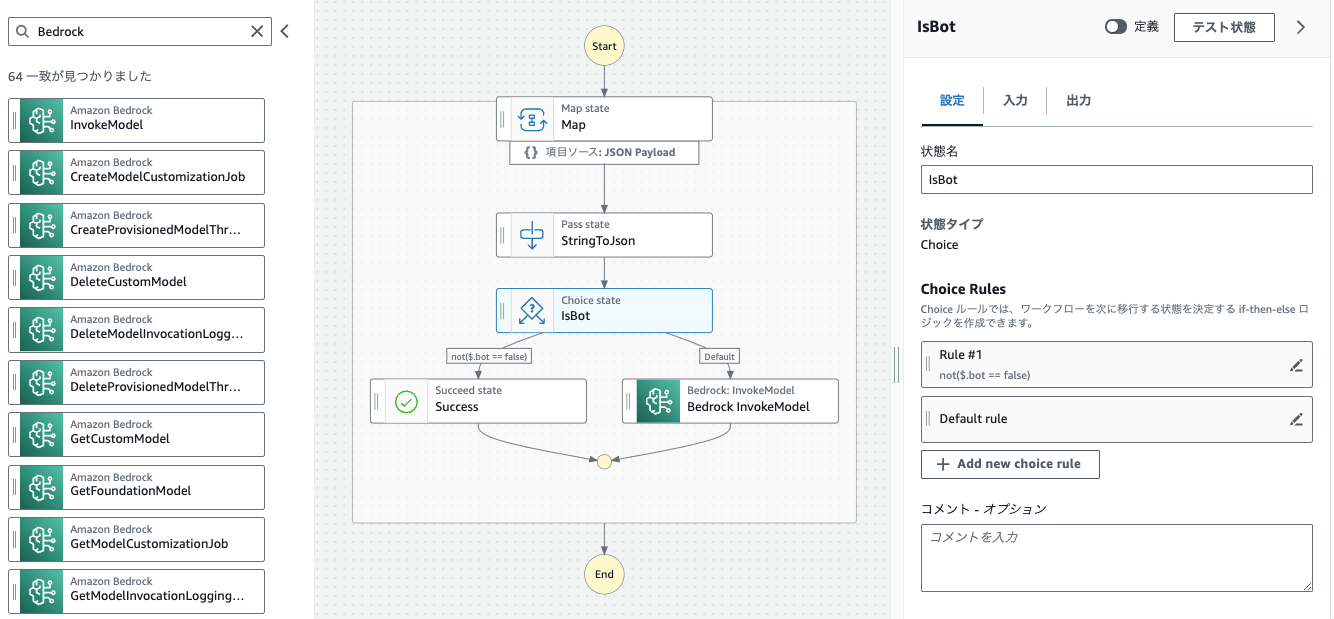Click the Rule #1 row
Screen dimensions: 1334x619
click(1116, 365)
